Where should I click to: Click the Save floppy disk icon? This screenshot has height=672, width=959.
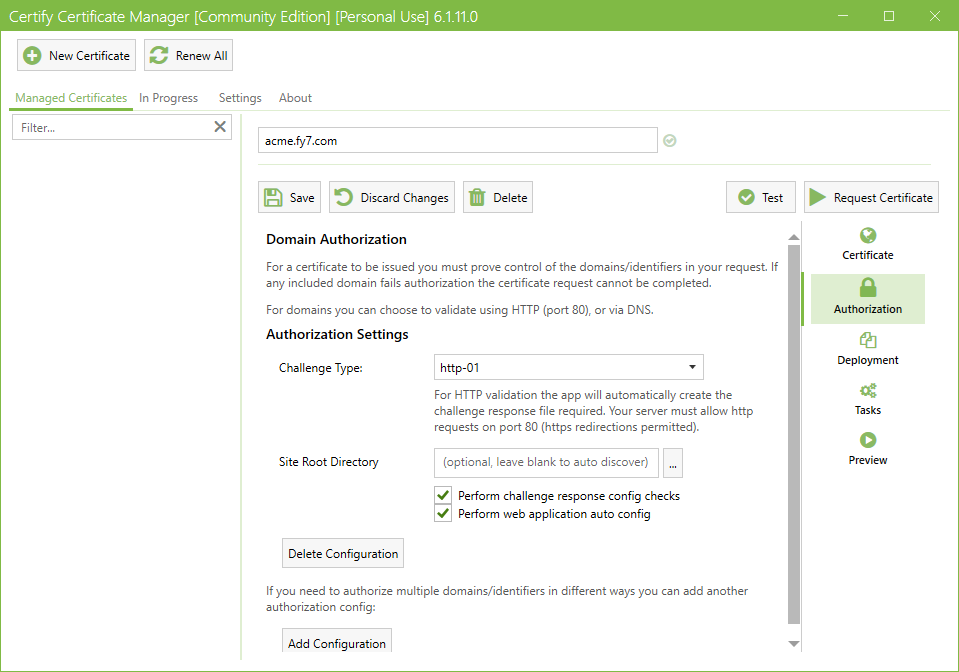coord(273,198)
